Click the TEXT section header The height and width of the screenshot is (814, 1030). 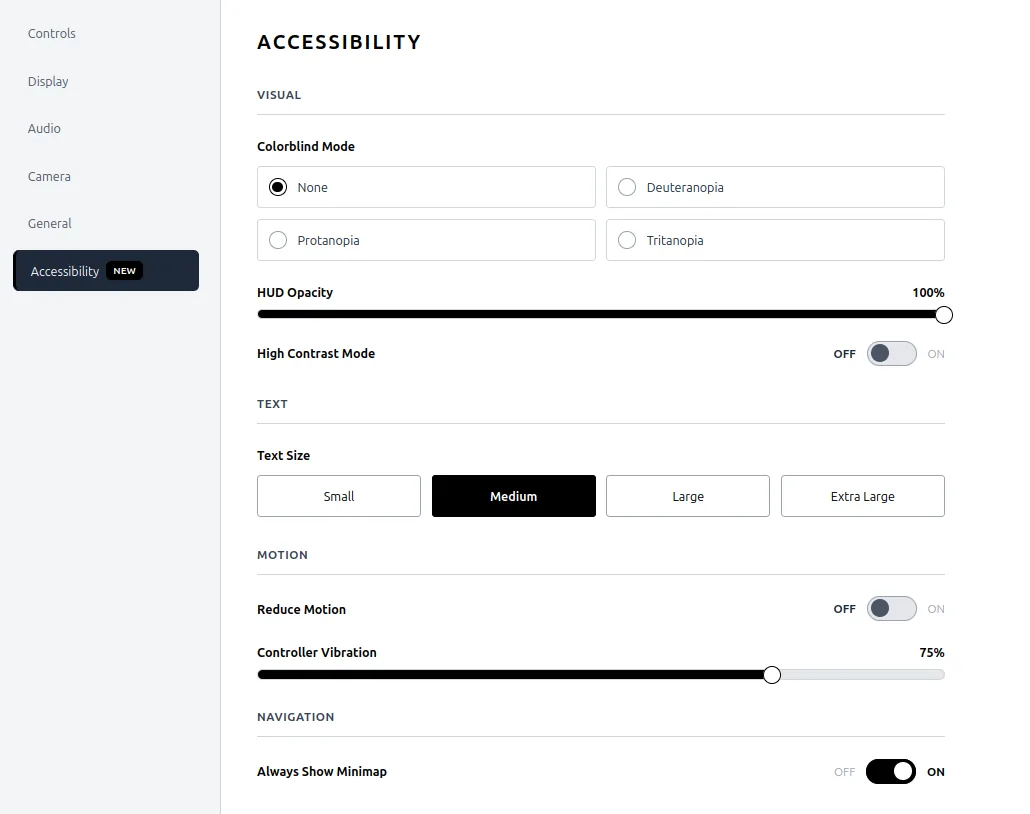(272, 404)
